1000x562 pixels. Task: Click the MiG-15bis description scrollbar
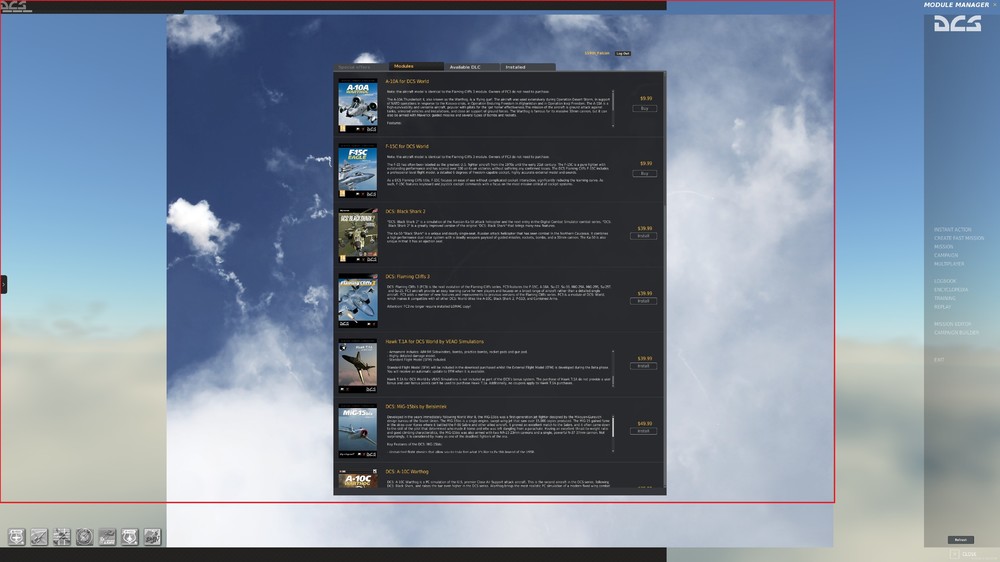pyautogui.click(x=613, y=434)
